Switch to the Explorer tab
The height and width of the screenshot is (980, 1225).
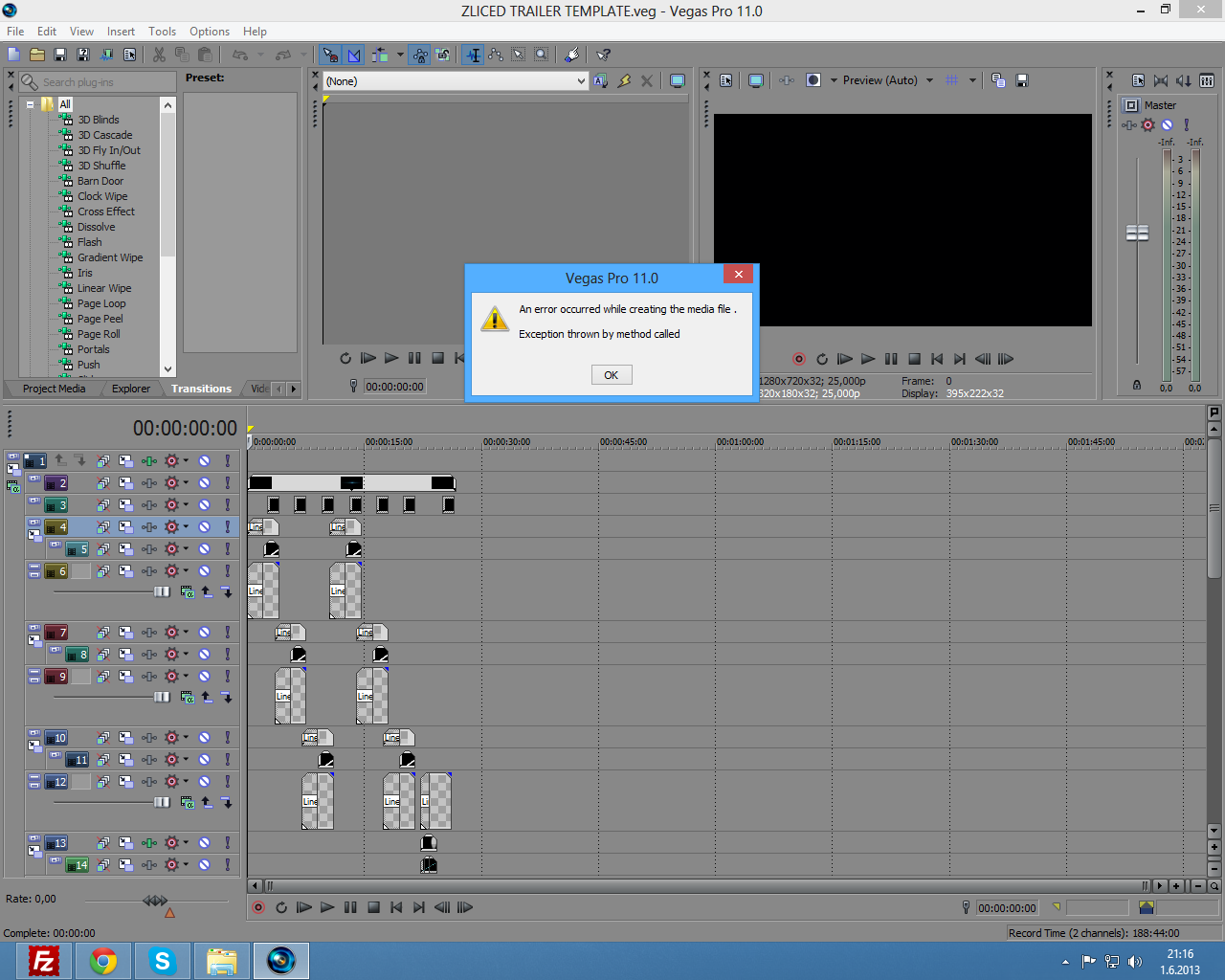click(x=131, y=389)
